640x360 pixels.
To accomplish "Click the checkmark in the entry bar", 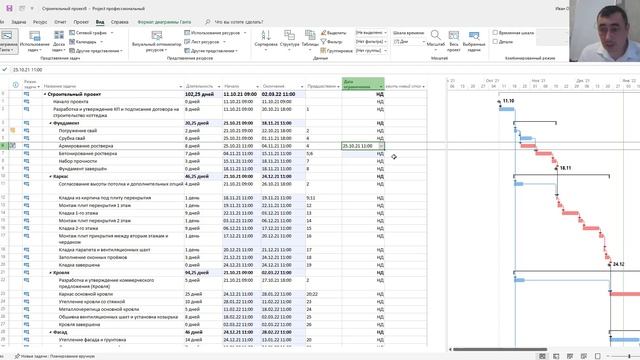I will tap(4, 70).
